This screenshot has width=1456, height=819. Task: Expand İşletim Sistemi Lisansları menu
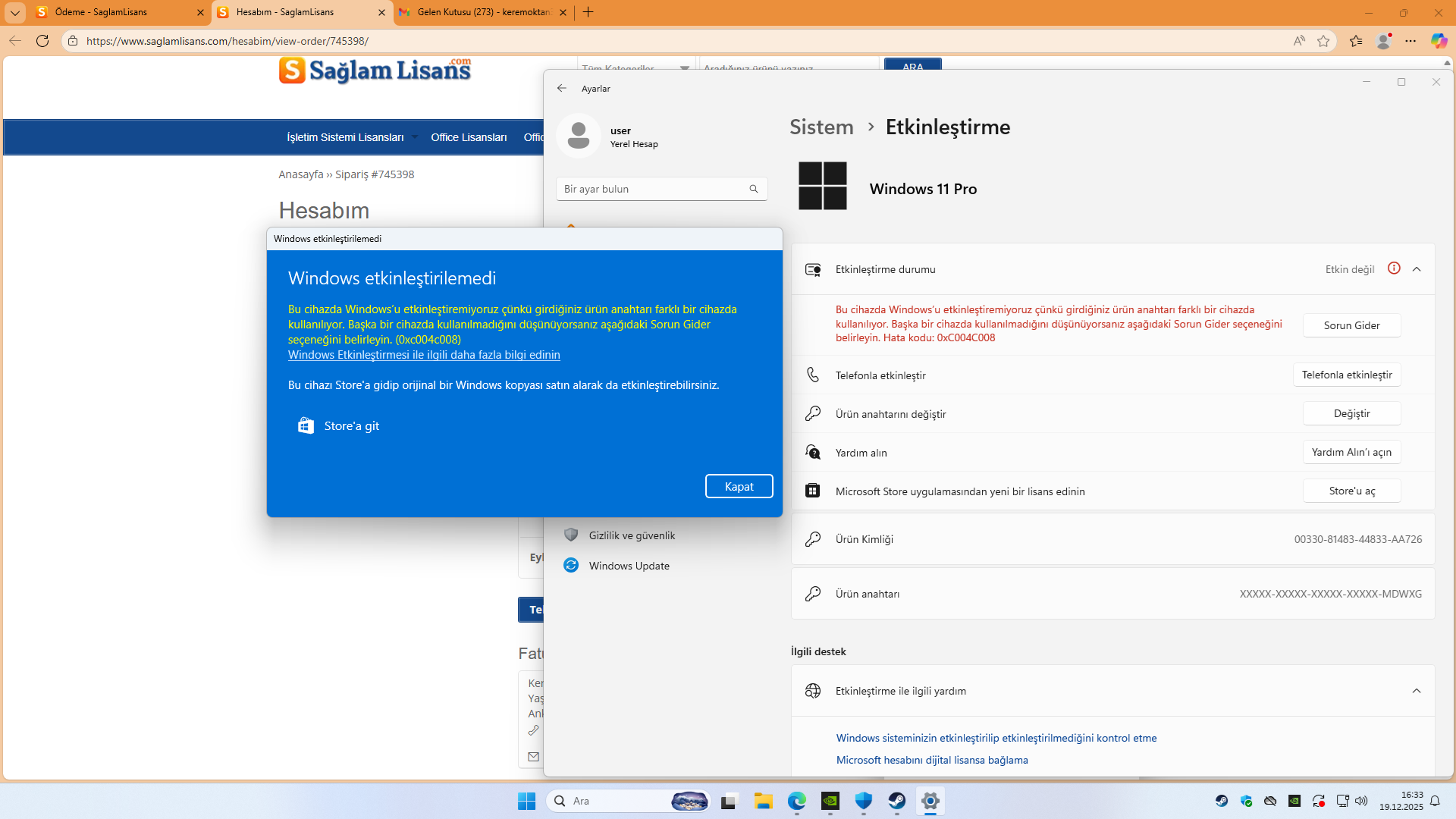coord(352,137)
